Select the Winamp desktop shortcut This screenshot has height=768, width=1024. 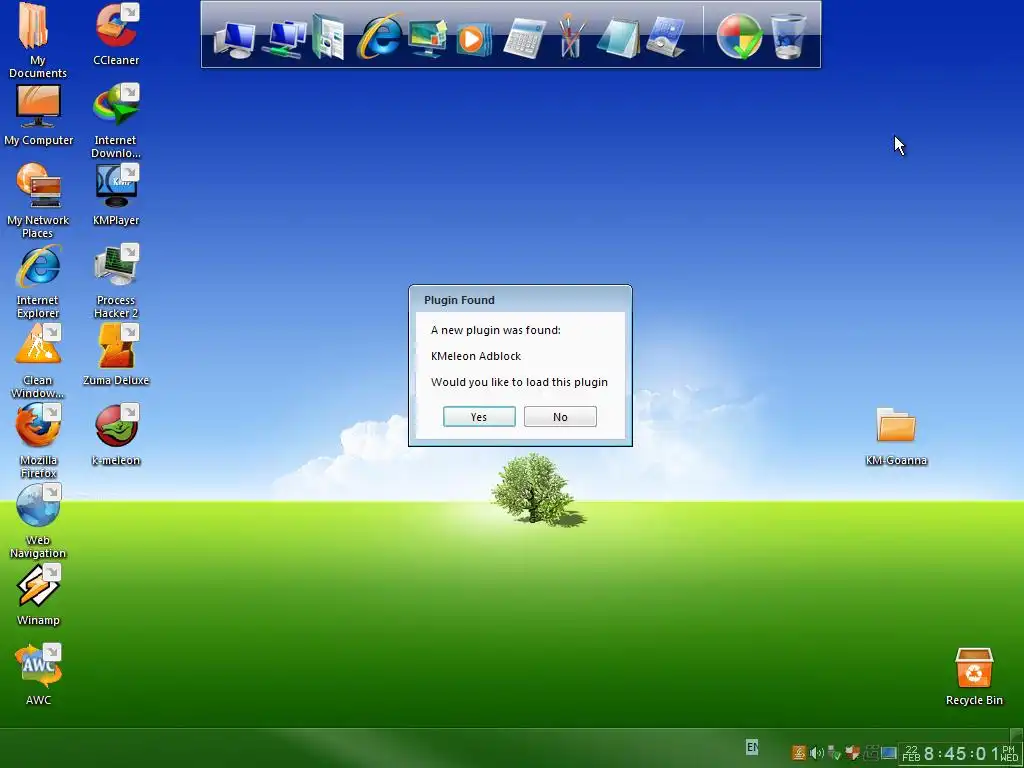(38, 595)
